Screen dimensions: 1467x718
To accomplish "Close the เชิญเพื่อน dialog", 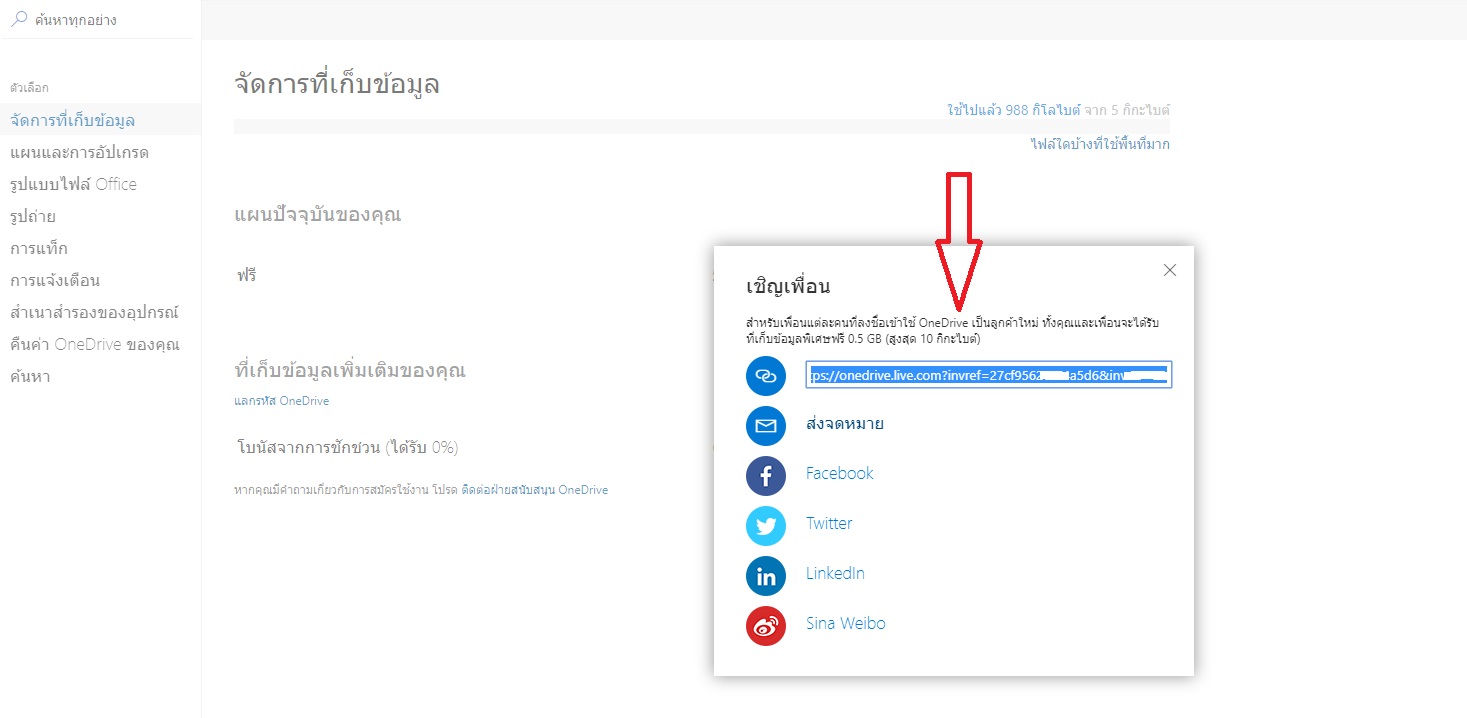I will [x=1170, y=270].
